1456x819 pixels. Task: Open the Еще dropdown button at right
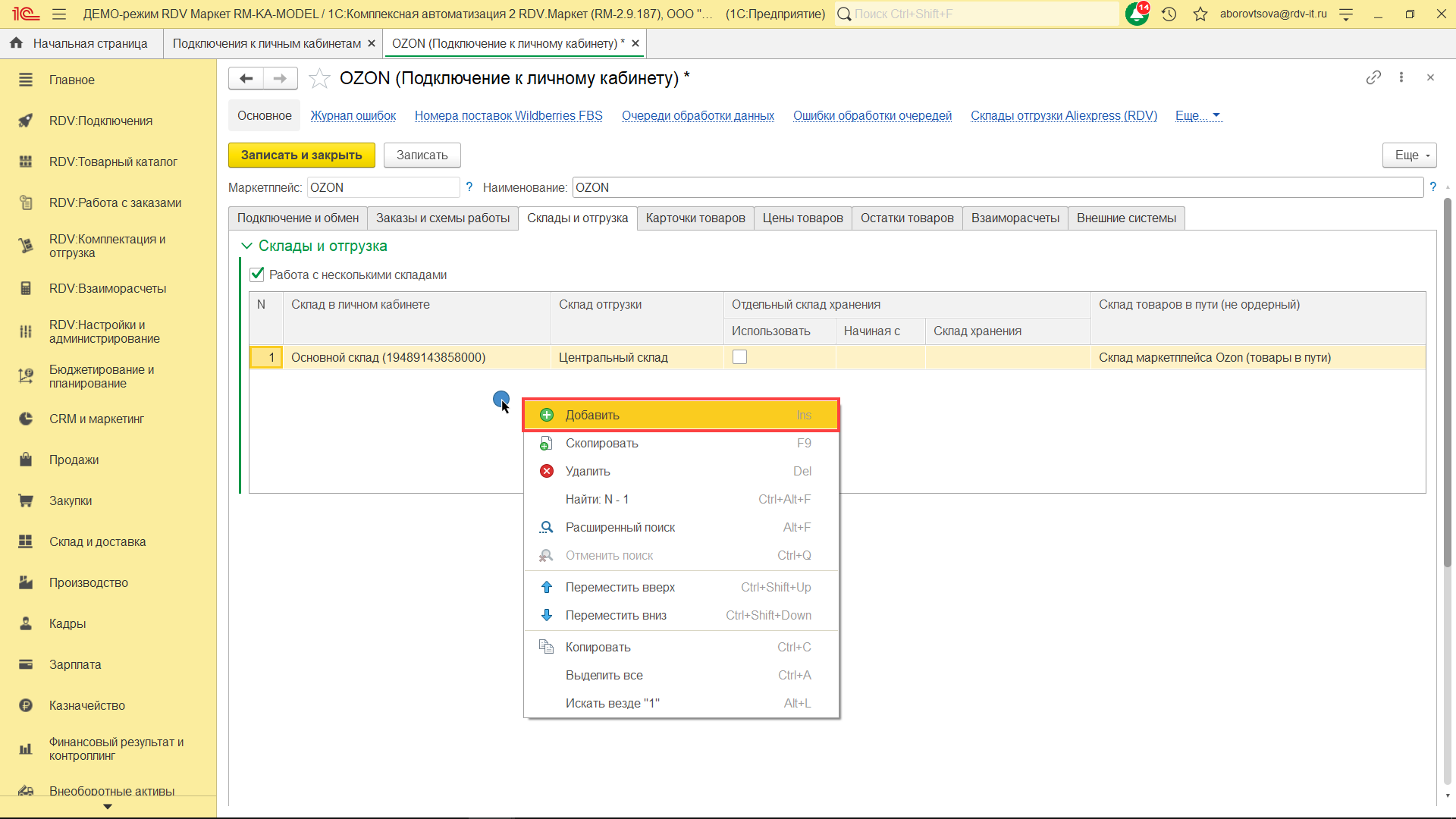coord(1410,155)
